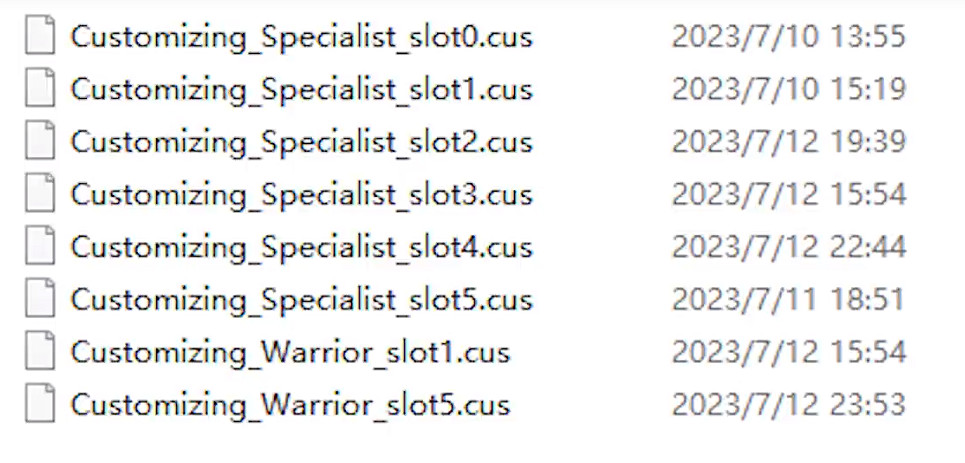Screen dimensions: 965x463
Task: Select the Customizing_Specialist_slot4.cus file name
Action: (x=301, y=248)
